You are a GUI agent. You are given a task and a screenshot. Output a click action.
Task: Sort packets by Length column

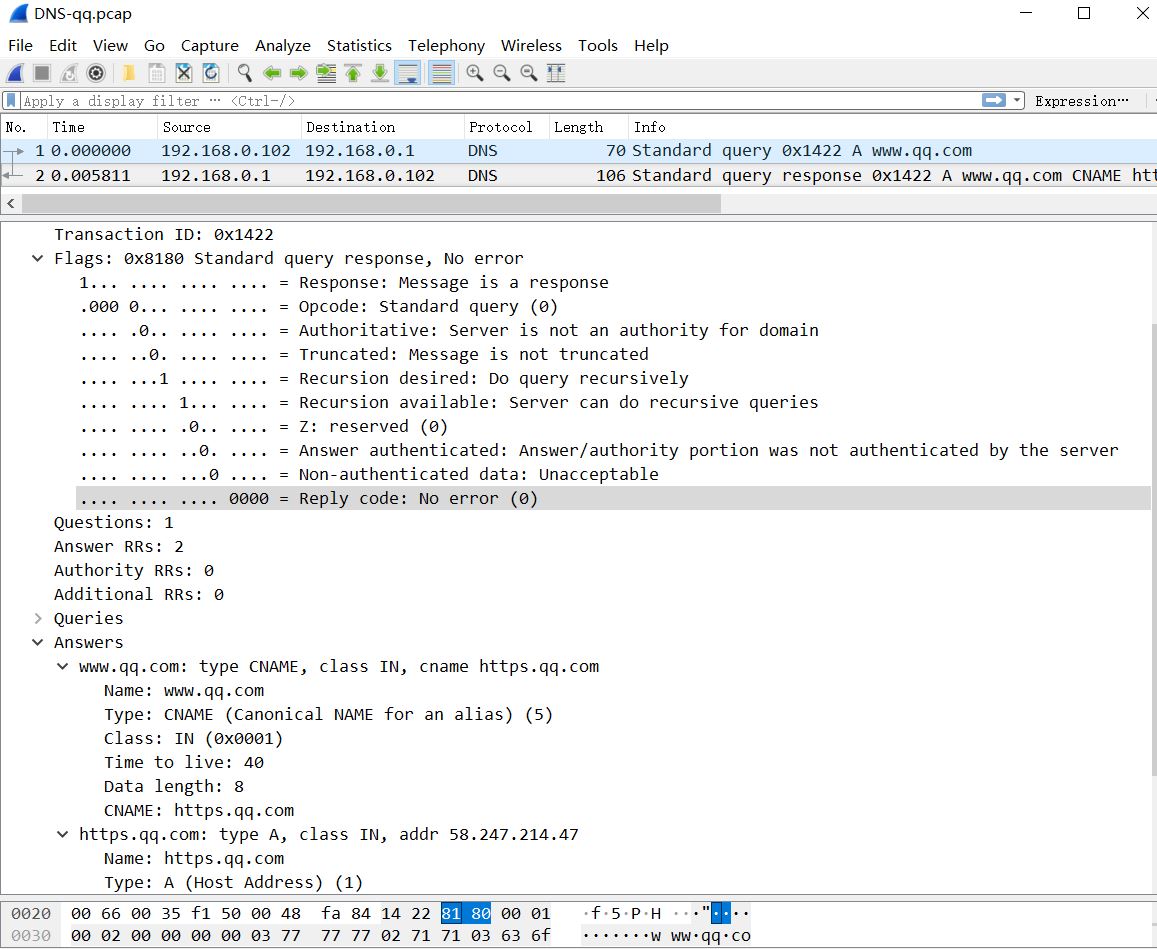coord(588,127)
